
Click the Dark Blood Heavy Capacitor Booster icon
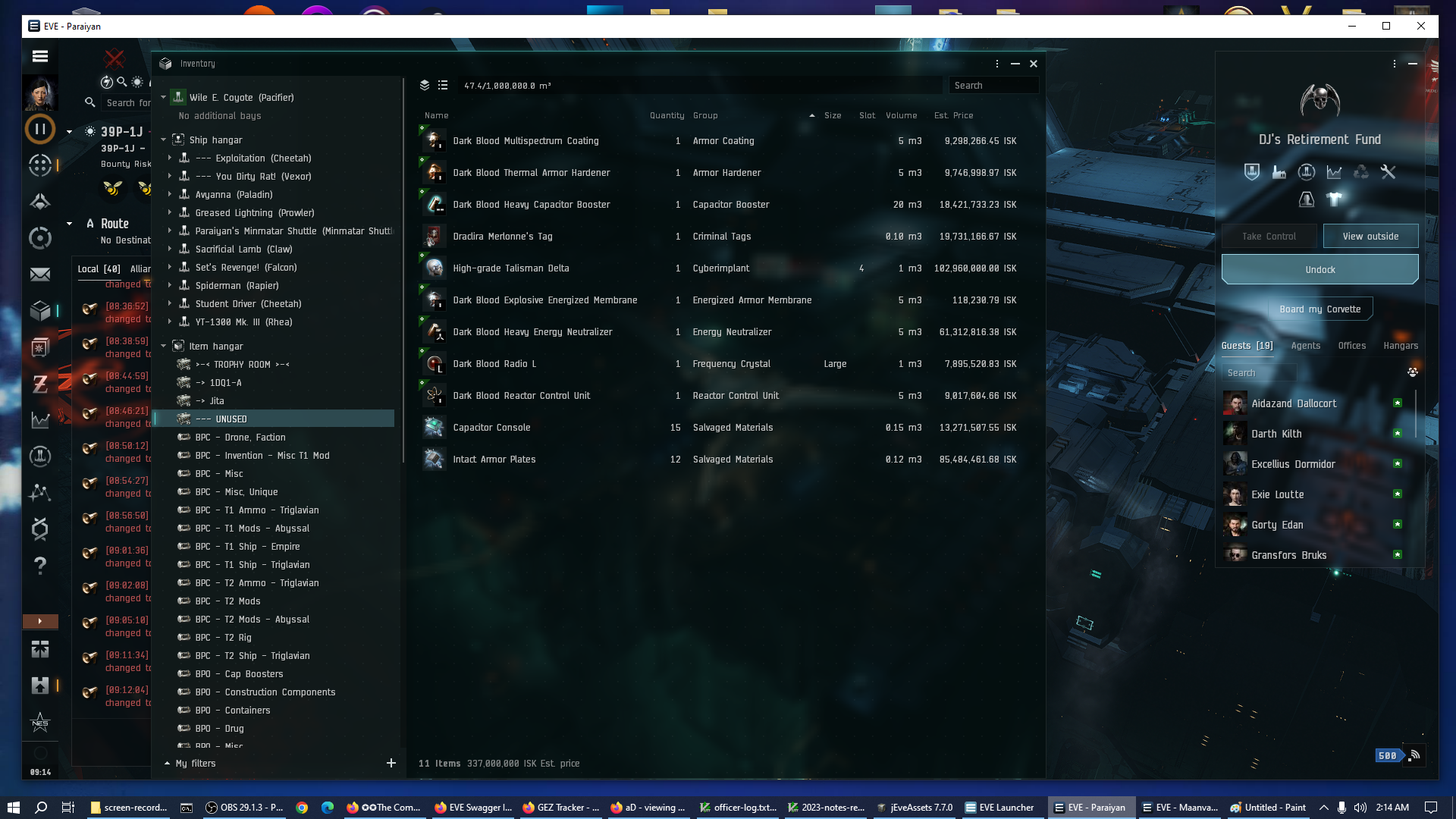434,205
